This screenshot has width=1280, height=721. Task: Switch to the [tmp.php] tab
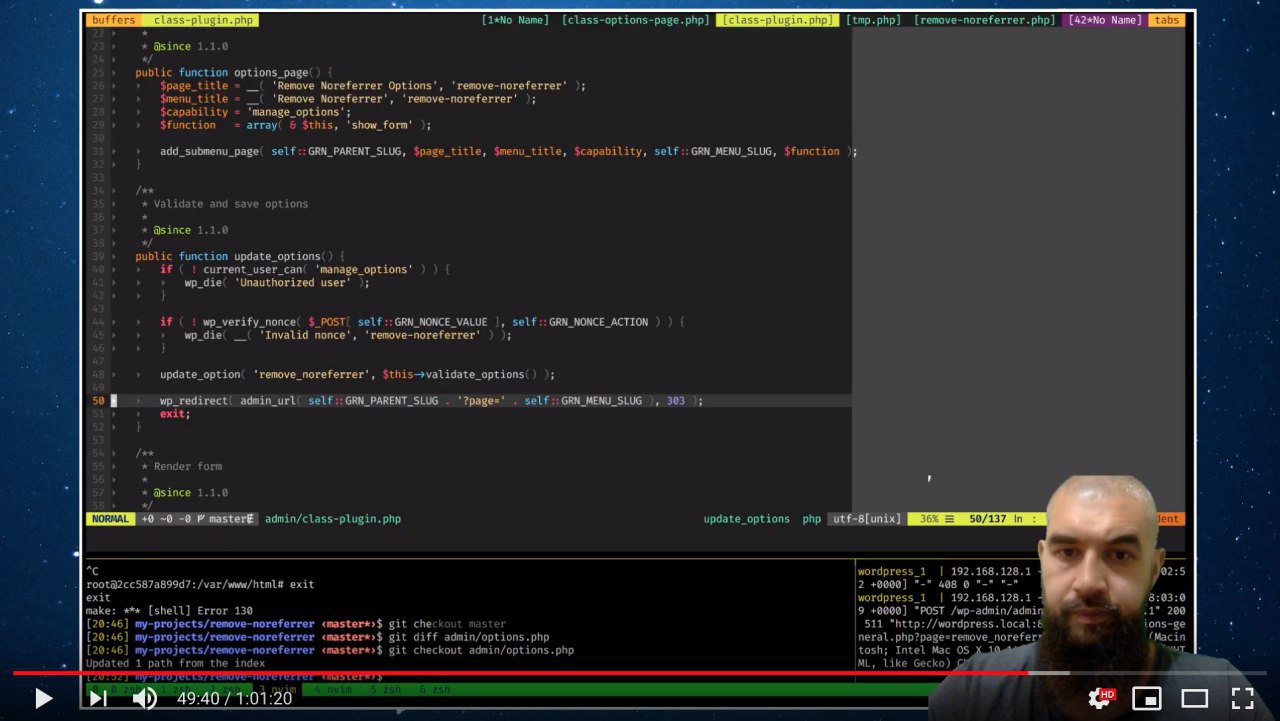(873, 20)
